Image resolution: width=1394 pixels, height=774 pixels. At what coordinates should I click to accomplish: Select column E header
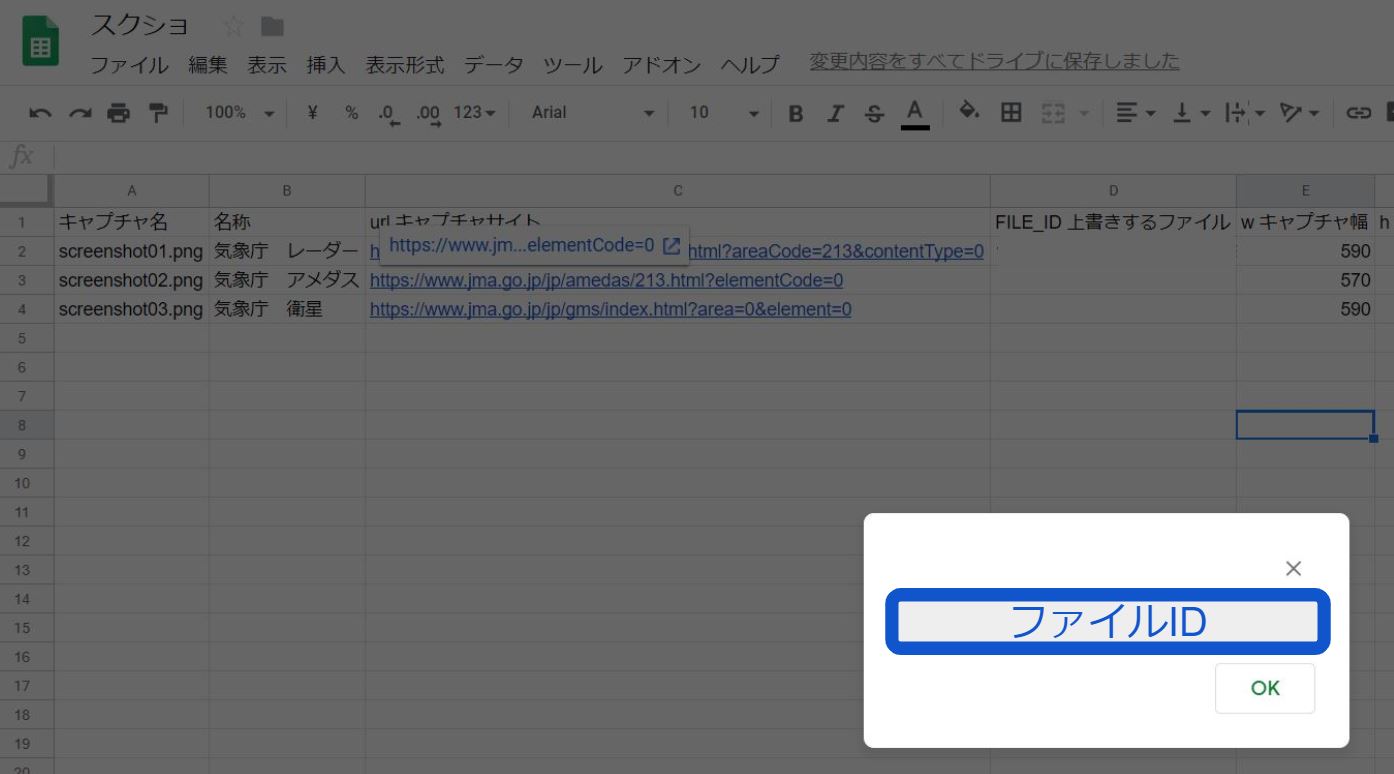tap(1305, 191)
